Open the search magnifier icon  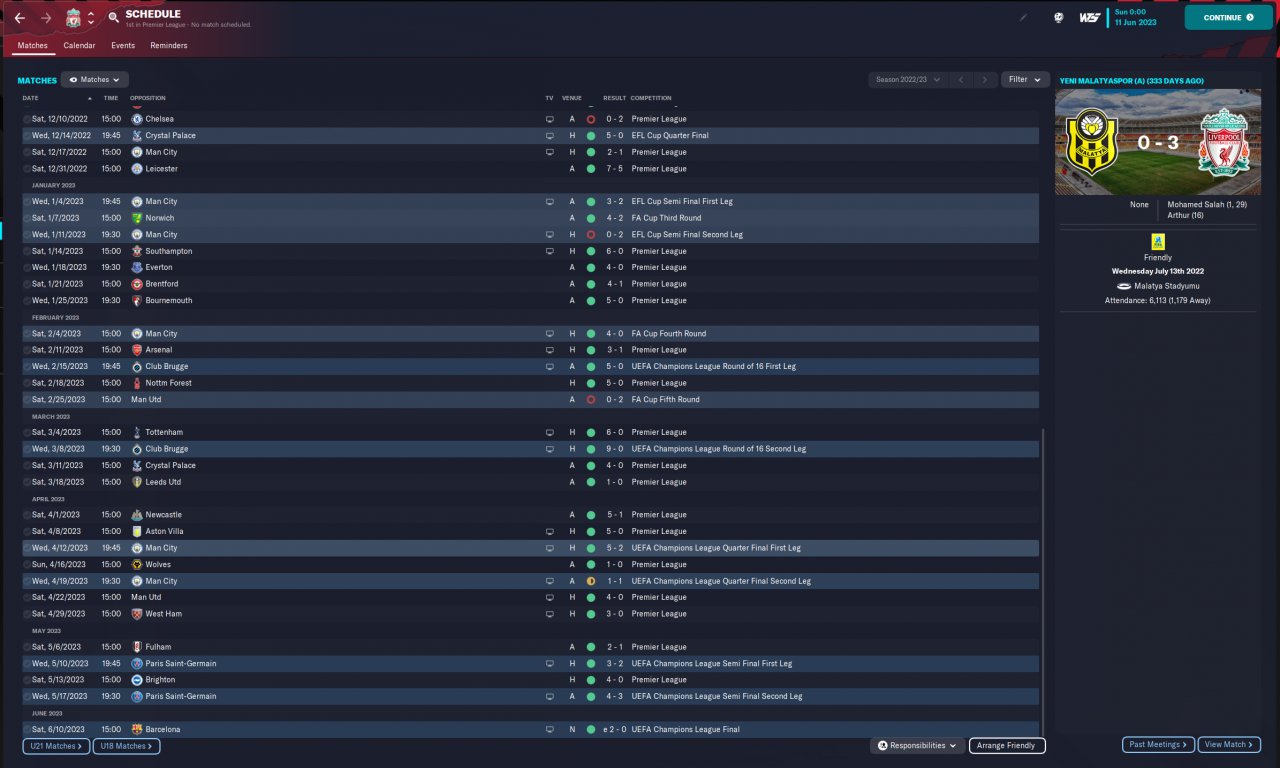[113, 18]
